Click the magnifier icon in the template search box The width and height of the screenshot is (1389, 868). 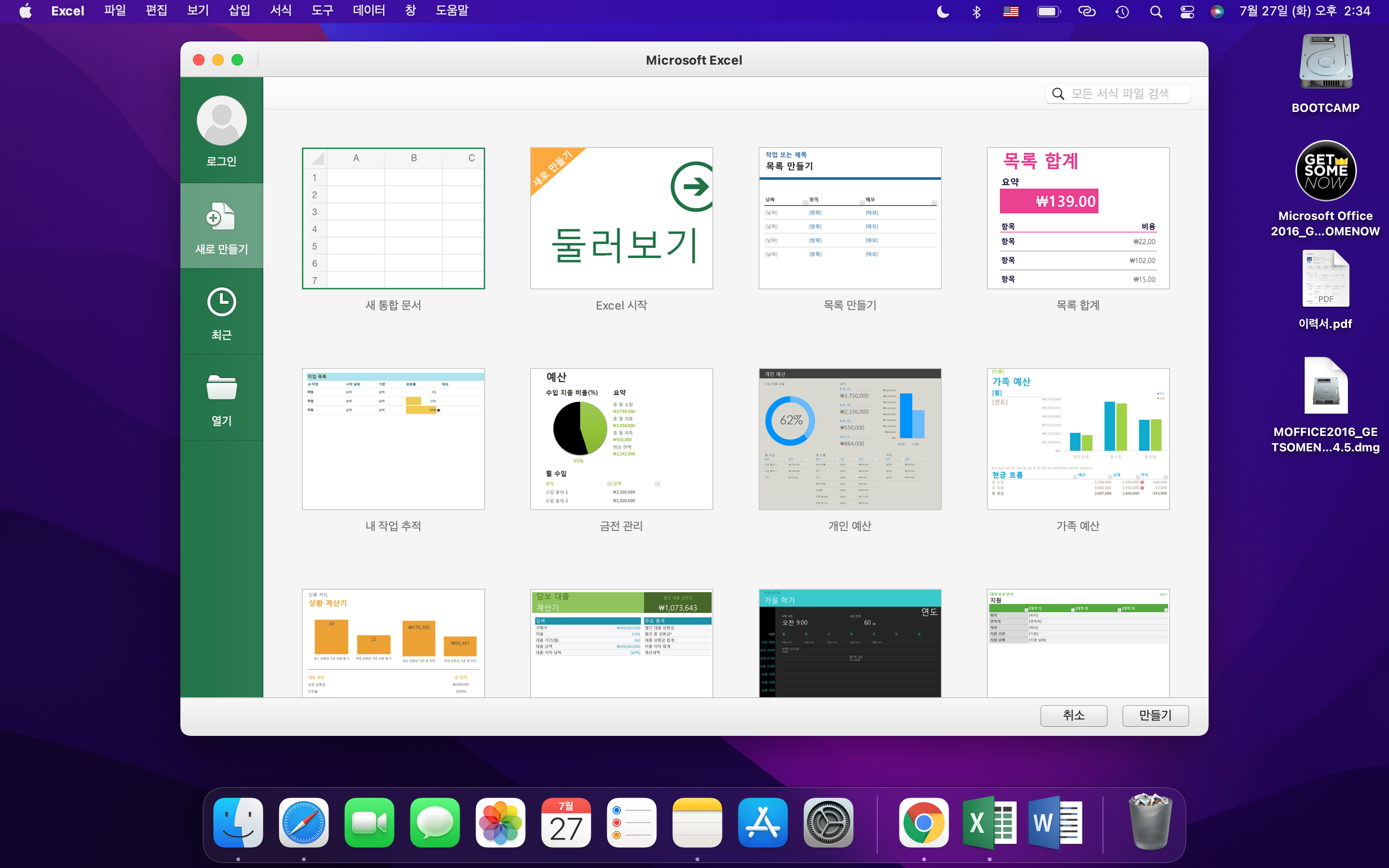(1058, 94)
